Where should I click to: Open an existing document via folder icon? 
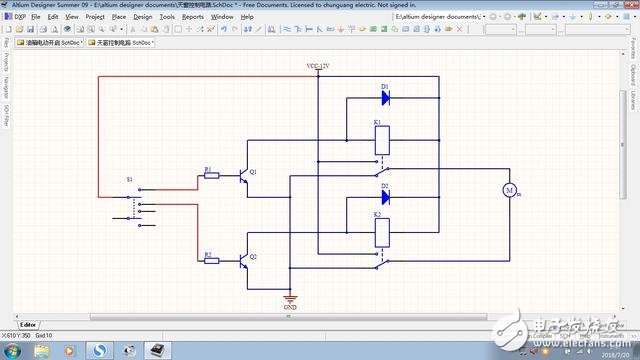tap(19, 29)
